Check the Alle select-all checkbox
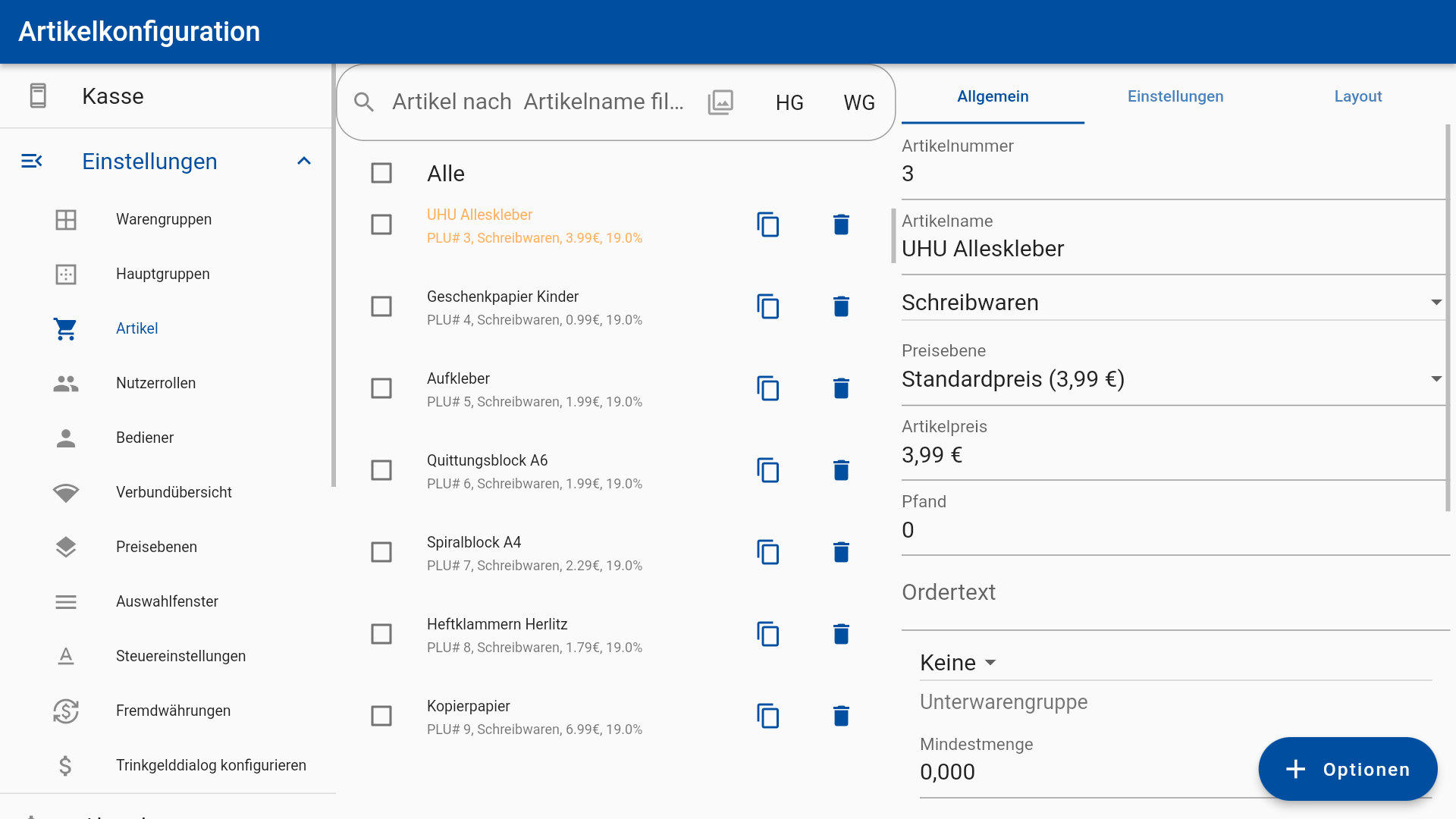The image size is (1456, 819). tap(381, 174)
